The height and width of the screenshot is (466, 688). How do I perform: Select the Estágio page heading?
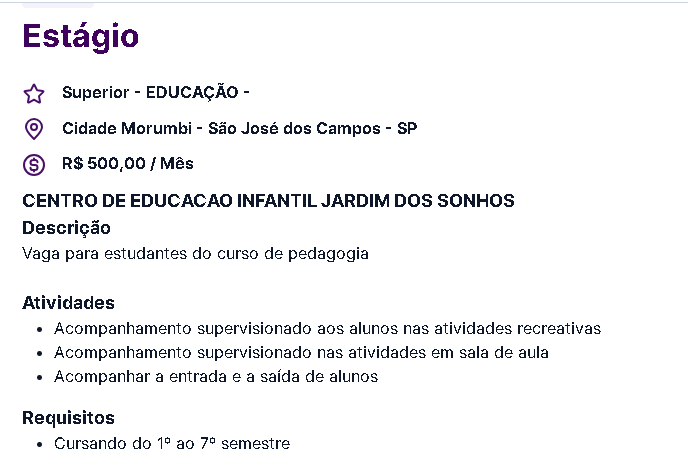pyautogui.click(x=81, y=37)
